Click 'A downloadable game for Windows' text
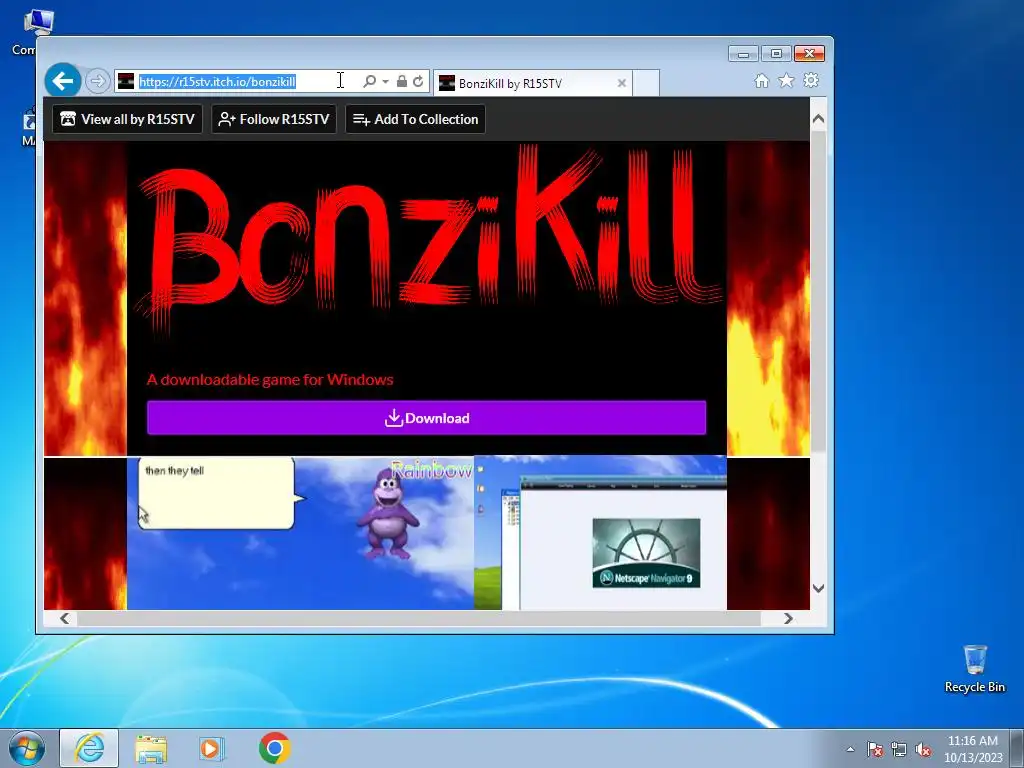1024x768 pixels. [270, 379]
